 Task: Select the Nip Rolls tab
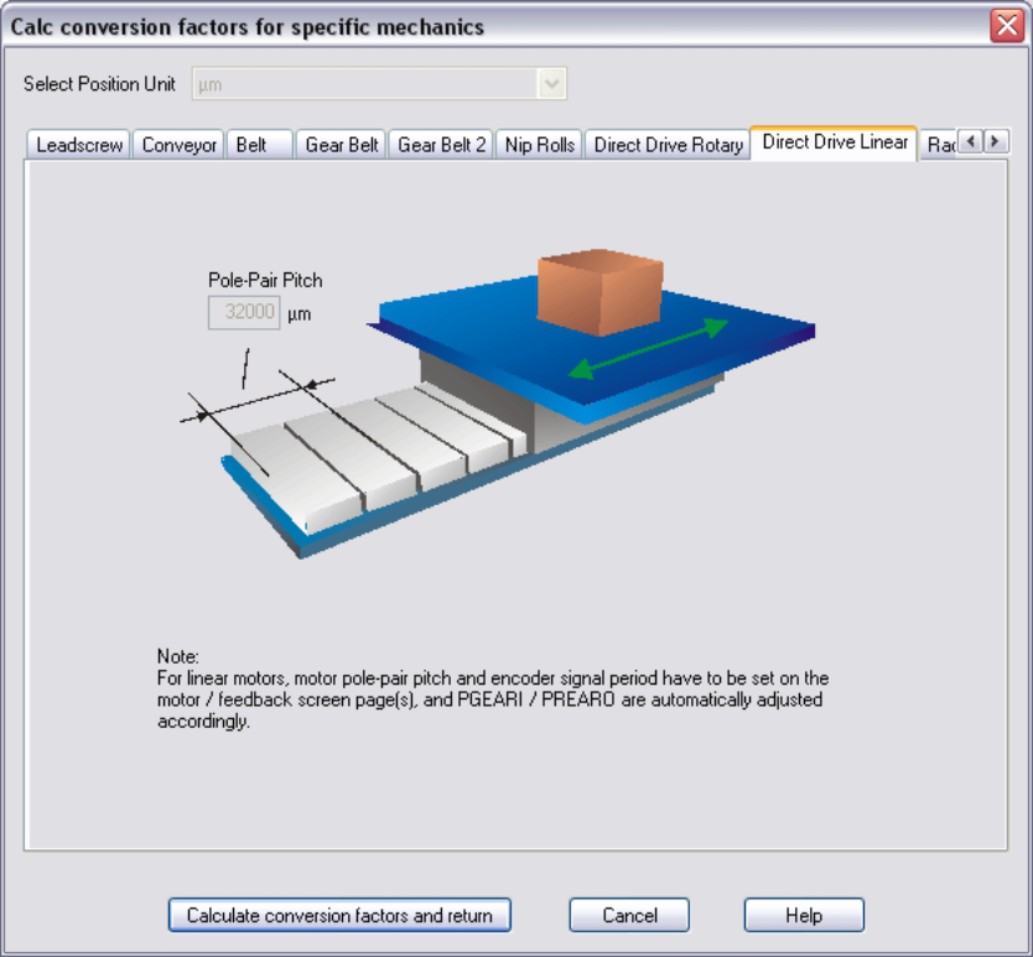(539, 145)
